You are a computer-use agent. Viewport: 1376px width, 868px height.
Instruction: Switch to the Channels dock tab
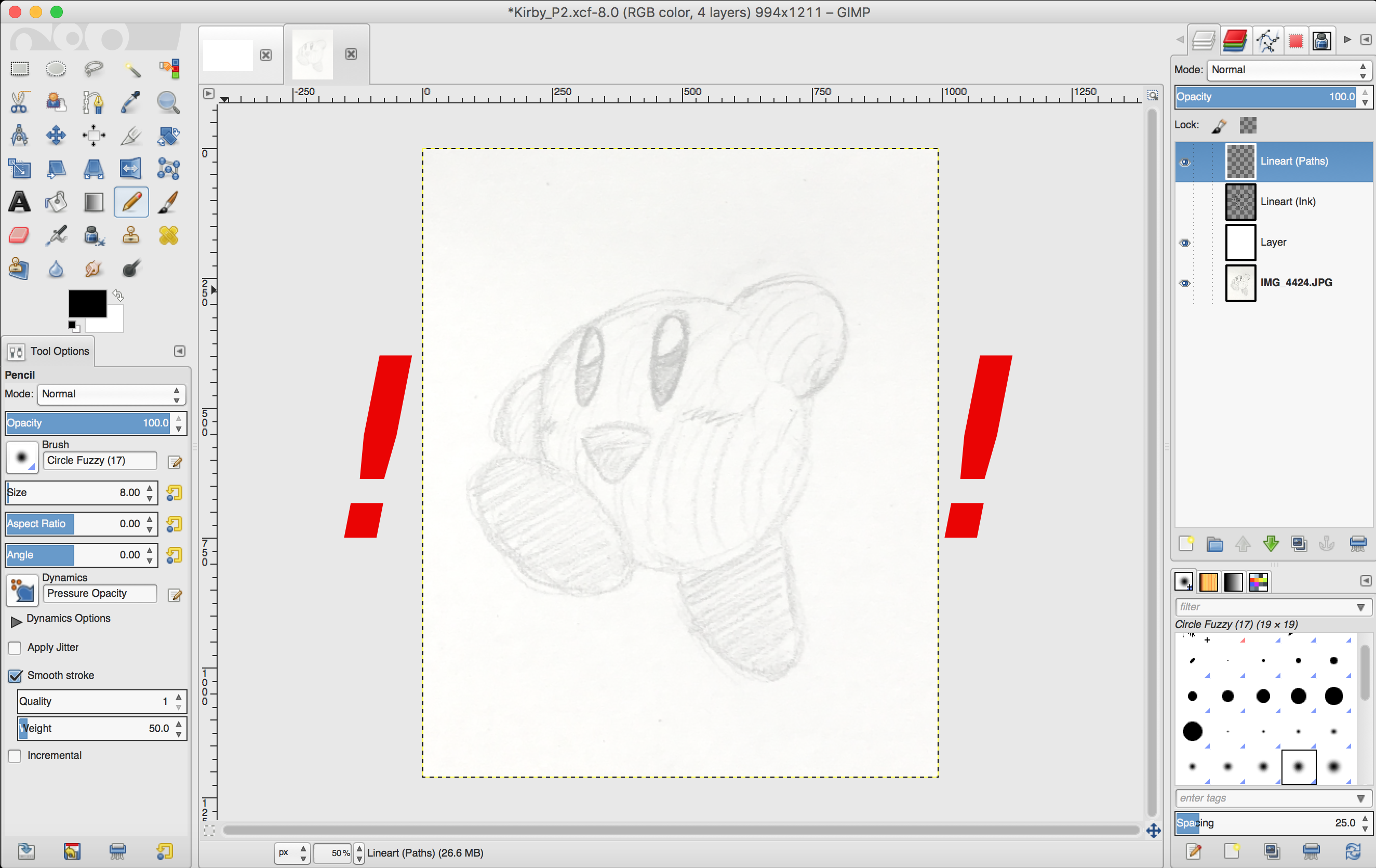click(x=1234, y=41)
